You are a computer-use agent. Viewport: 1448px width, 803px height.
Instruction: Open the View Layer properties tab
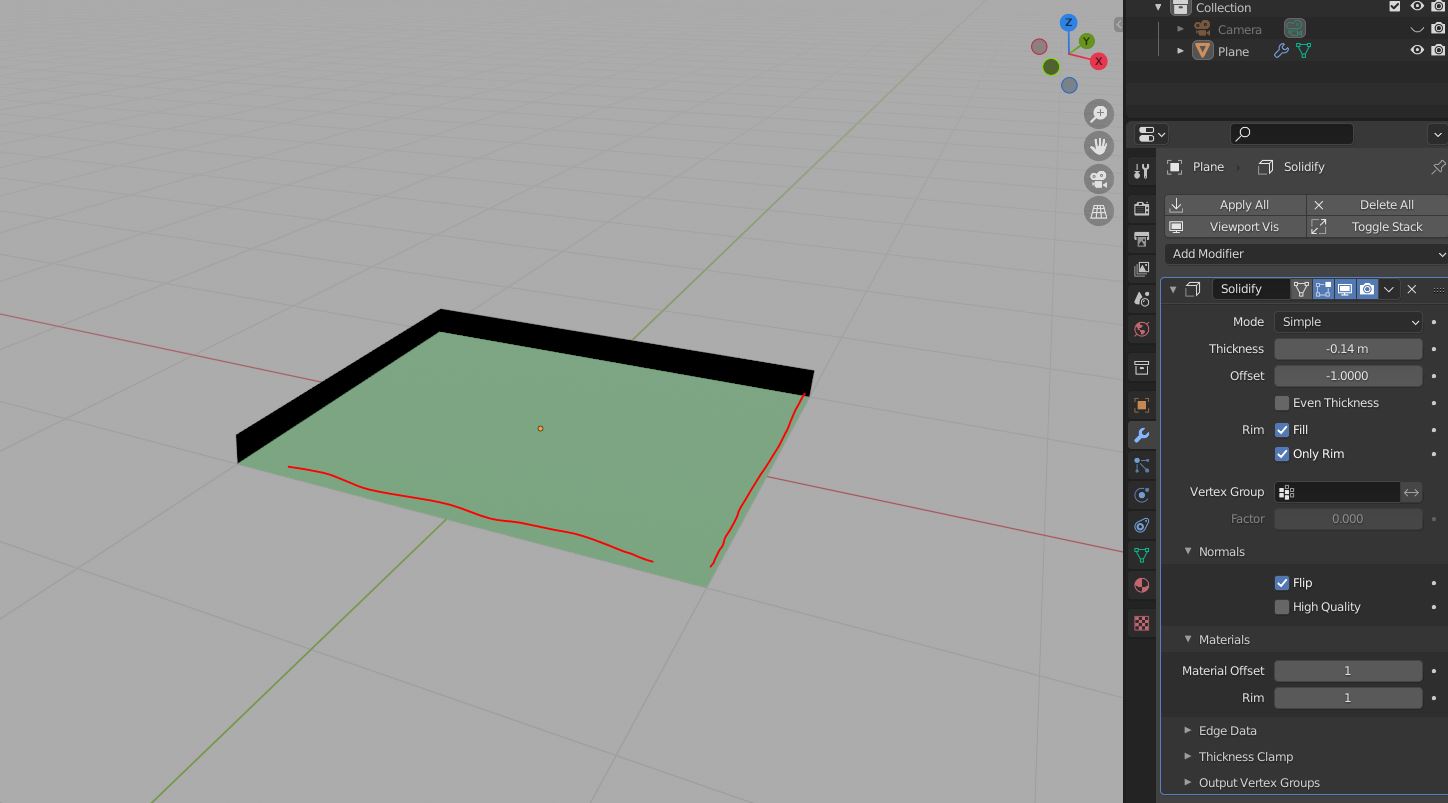[1141, 268]
